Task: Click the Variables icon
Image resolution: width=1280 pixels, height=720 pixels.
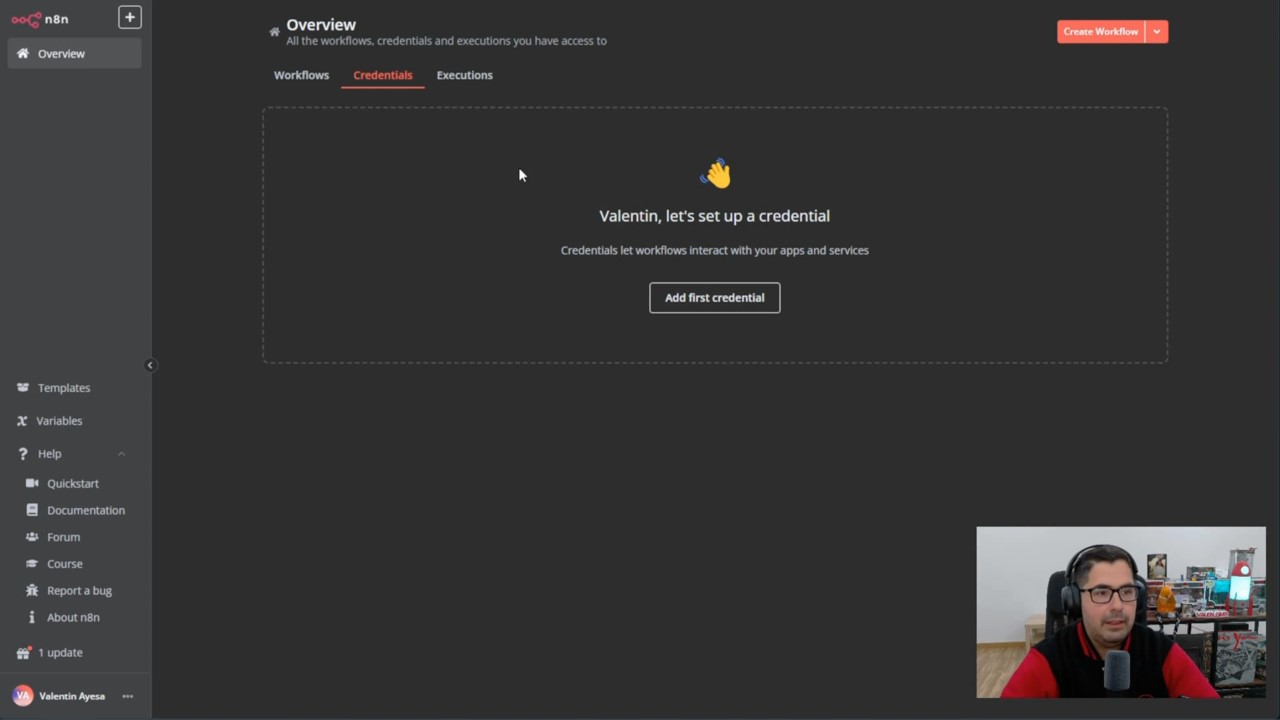Action: (x=22, y=421)
